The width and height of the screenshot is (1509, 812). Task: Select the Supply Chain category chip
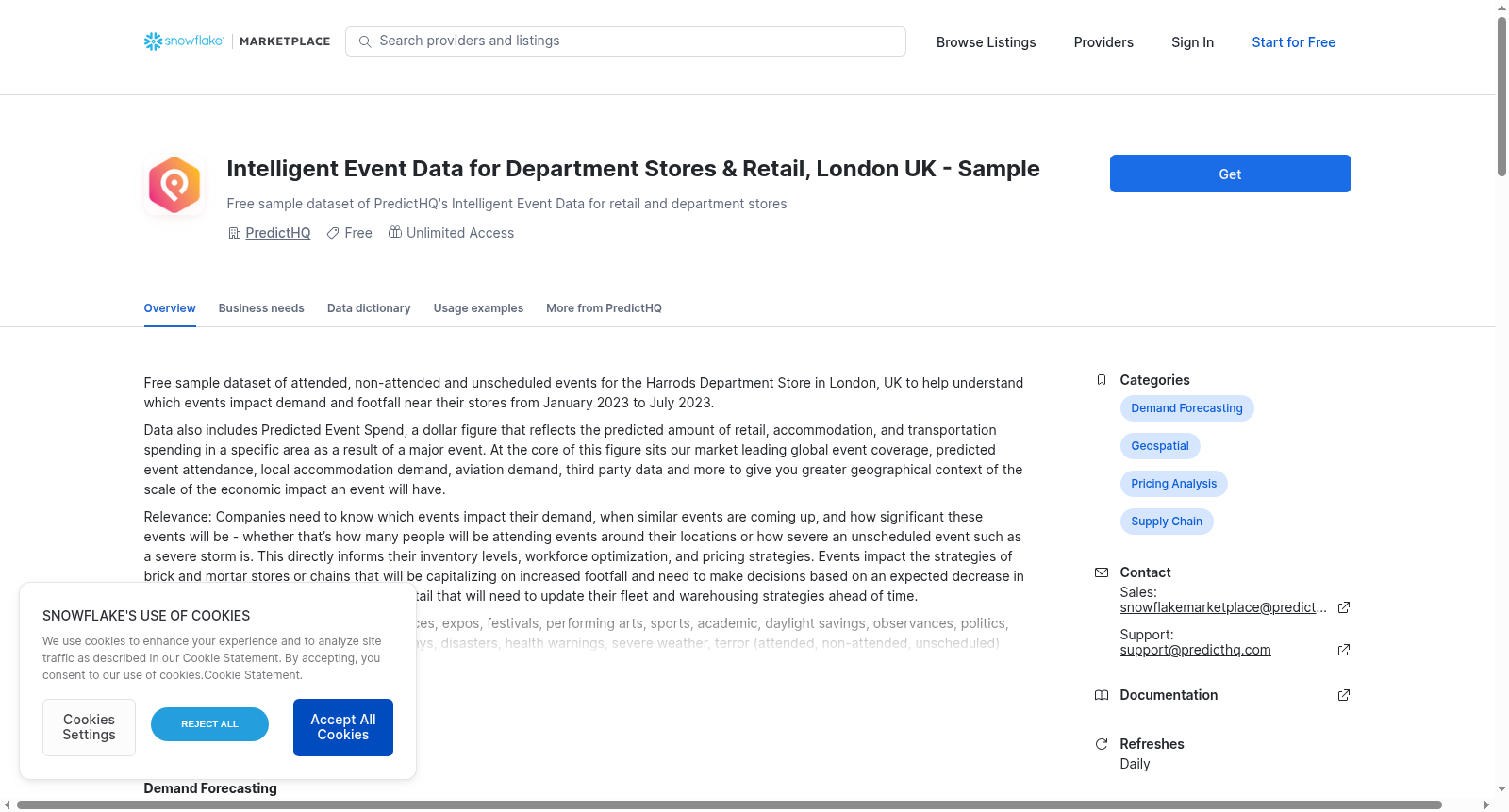pyautogui.click(x=1167, y=522)
